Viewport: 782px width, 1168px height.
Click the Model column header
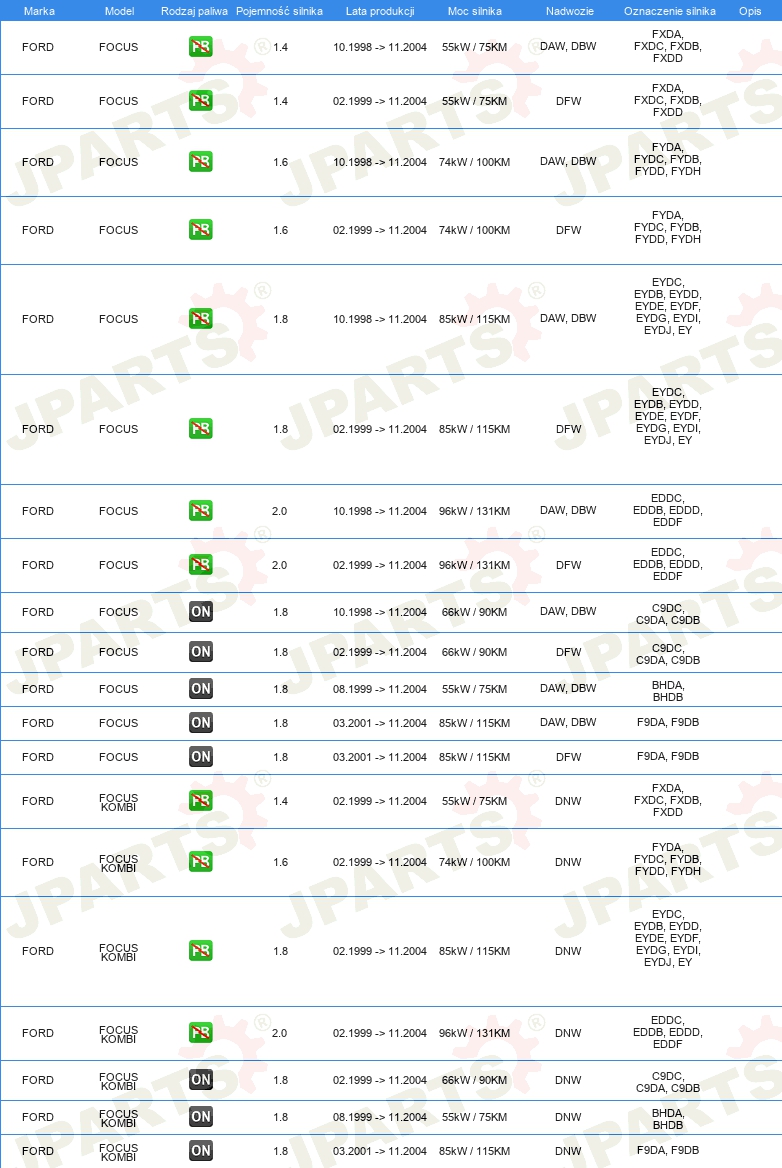click(x=119, y=11)
